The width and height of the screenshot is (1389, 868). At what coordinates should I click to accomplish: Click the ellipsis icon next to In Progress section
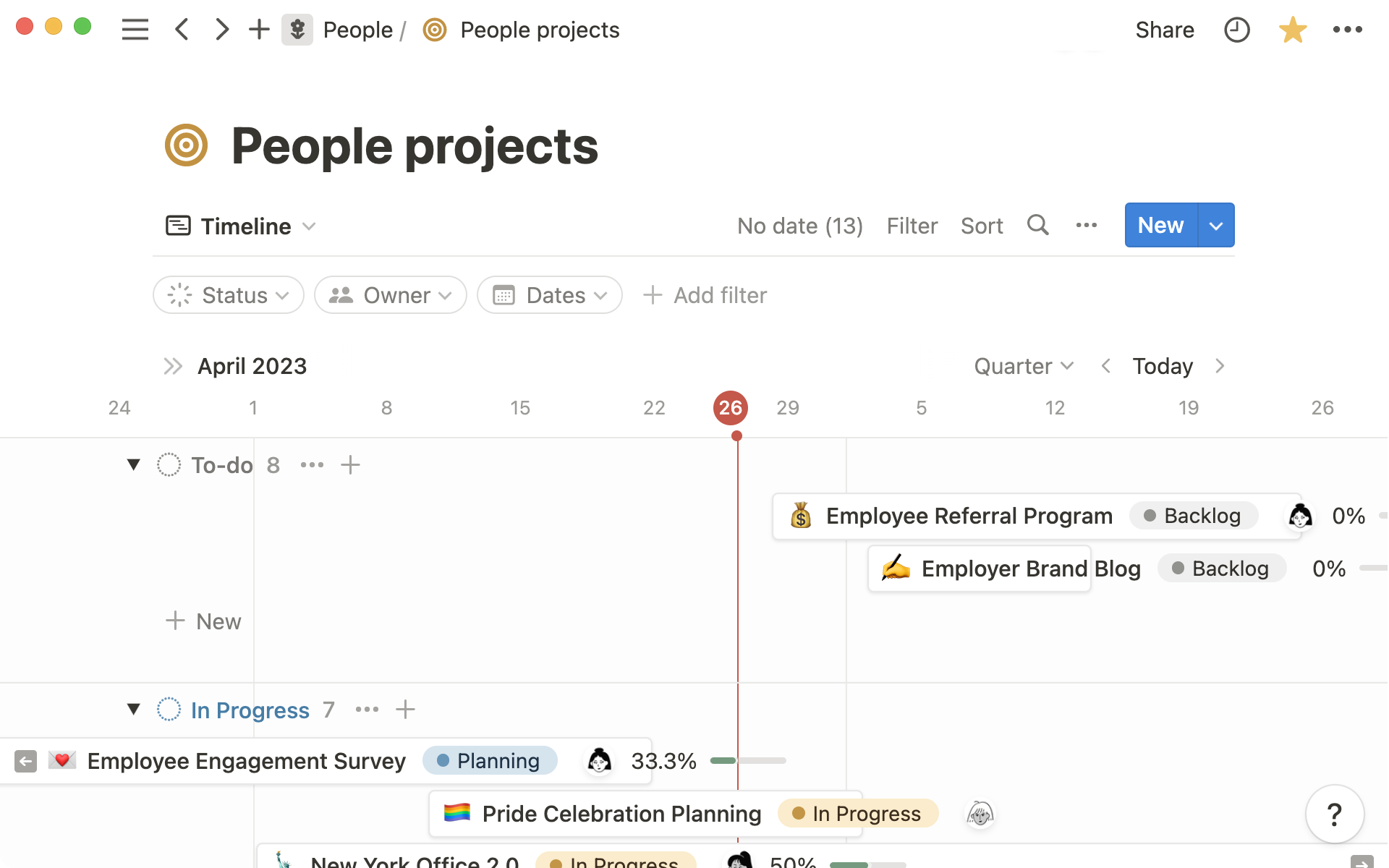tap(366, 710)
